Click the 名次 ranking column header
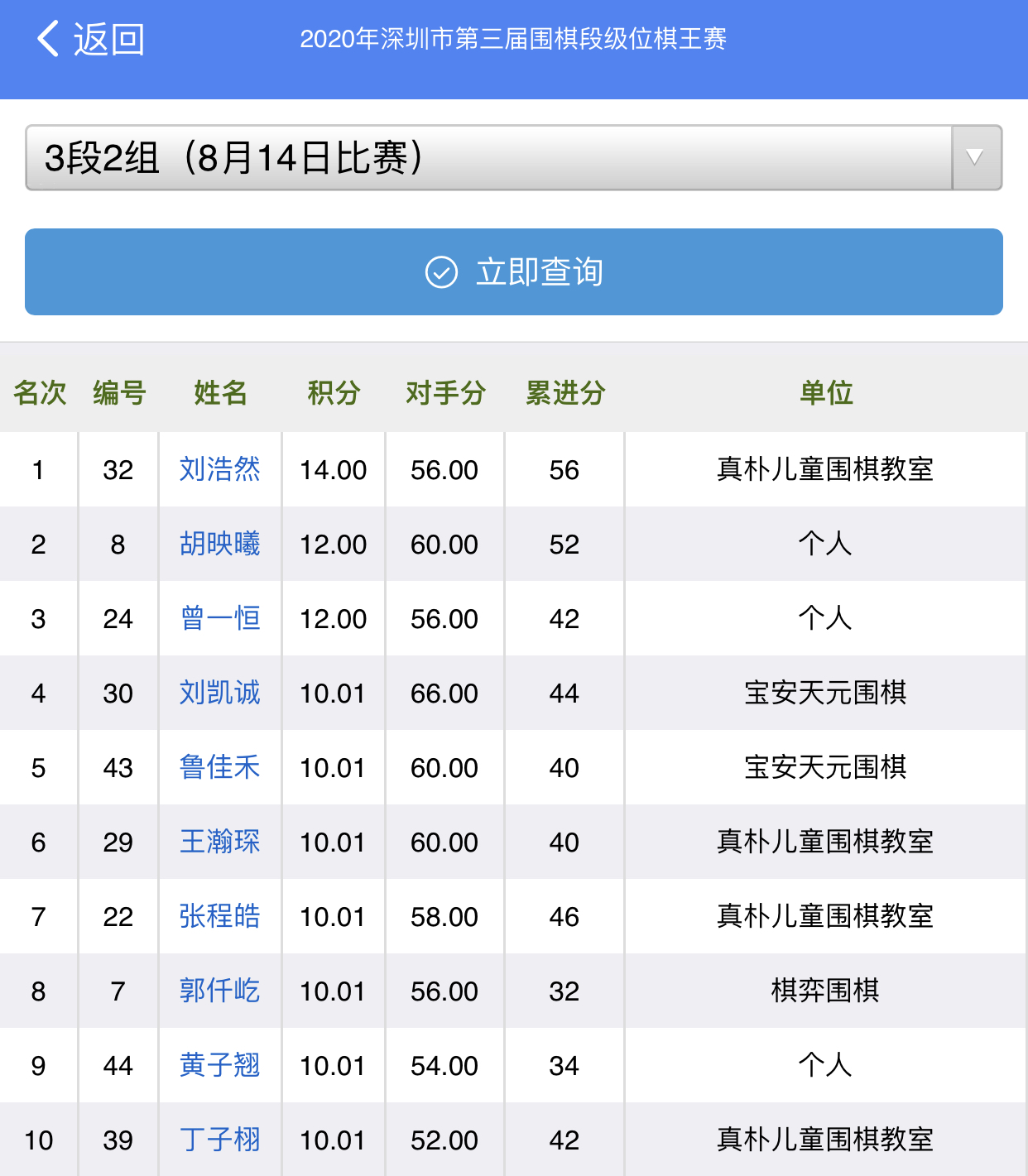The width and height of the screenshot is (1028, 1176). 39,392
